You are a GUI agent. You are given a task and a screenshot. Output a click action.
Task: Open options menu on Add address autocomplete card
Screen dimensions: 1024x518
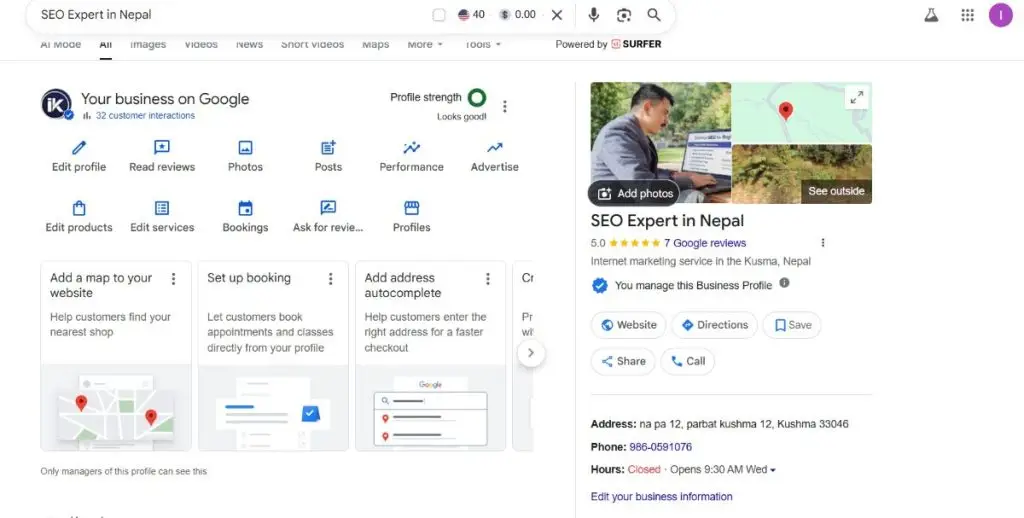click(x=487, y=279)
